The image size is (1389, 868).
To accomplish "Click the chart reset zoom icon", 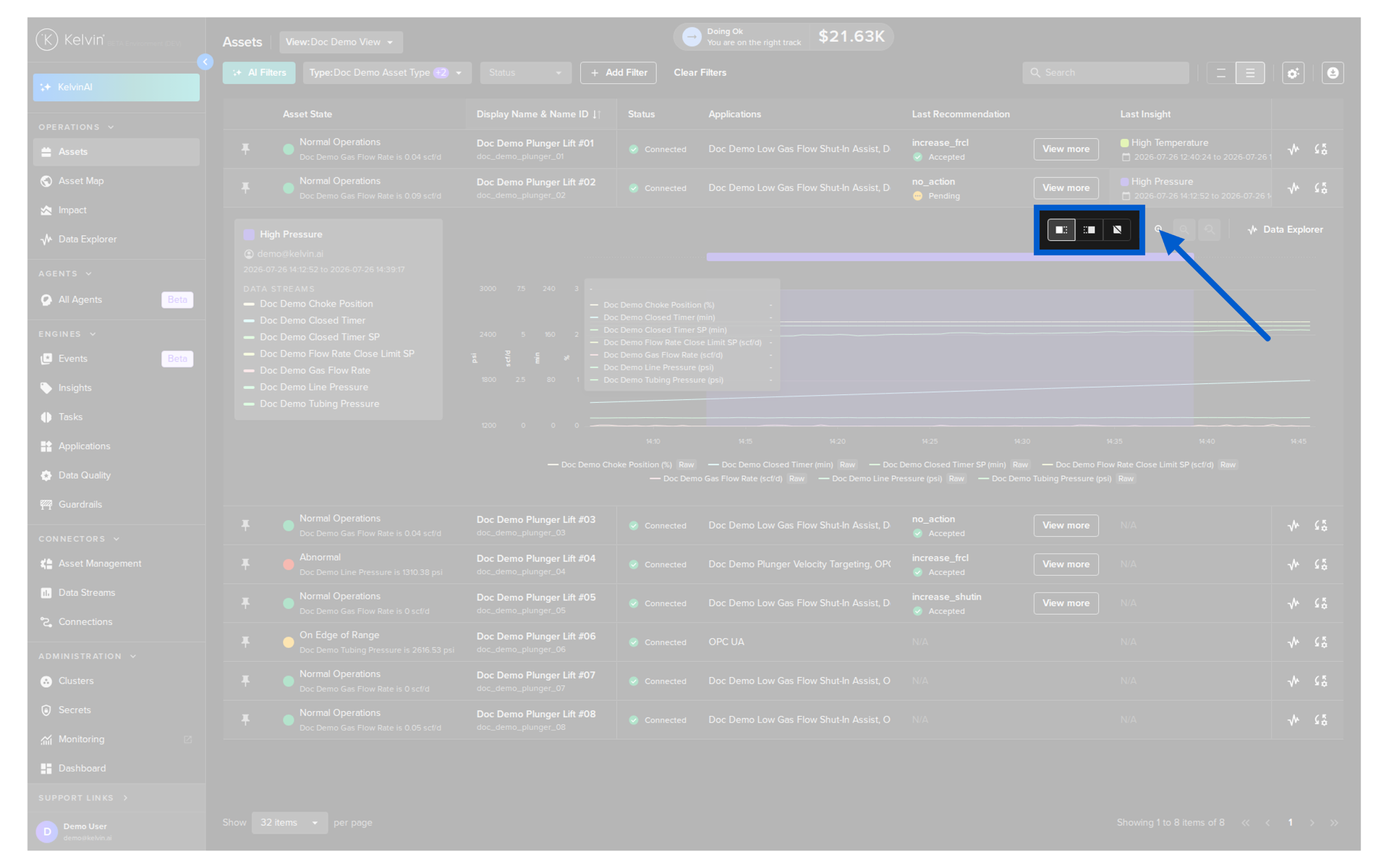I will point(1209,230).
